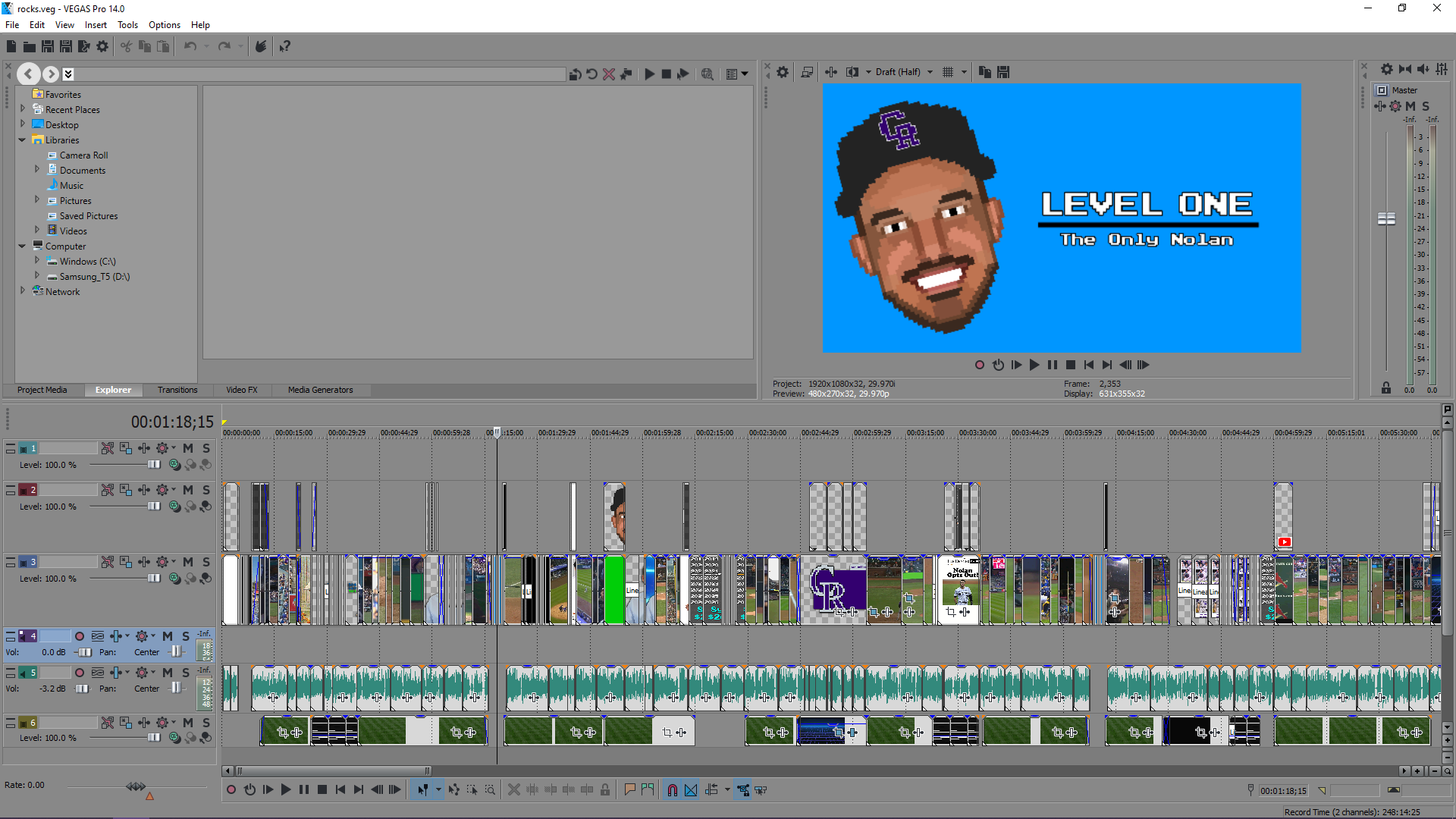Screen dimensions: 1456x819
Task: Toggle Automatic Crossfades button
Action: pos(691,790)
